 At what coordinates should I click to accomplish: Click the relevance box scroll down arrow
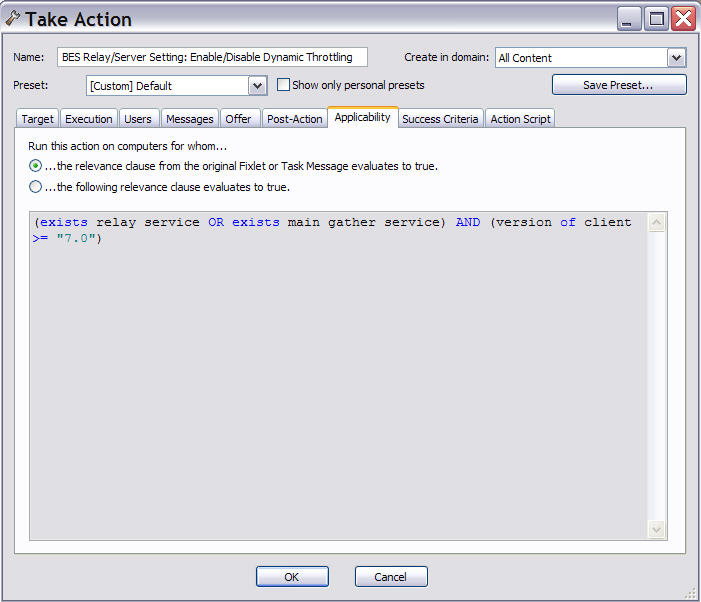(x=656, y=530)
